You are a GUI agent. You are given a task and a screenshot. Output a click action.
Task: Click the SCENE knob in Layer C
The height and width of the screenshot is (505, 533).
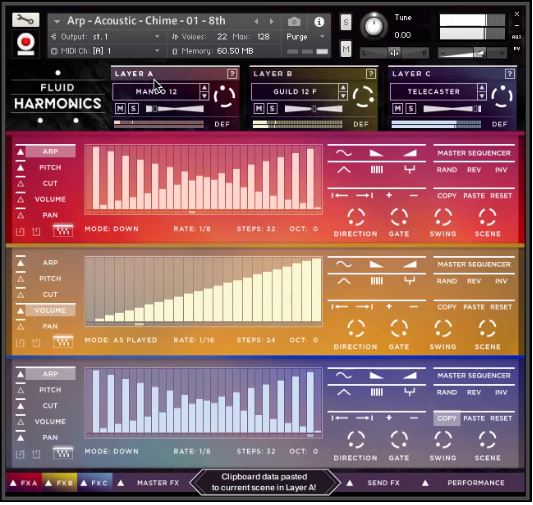click(x=487, y=440)
